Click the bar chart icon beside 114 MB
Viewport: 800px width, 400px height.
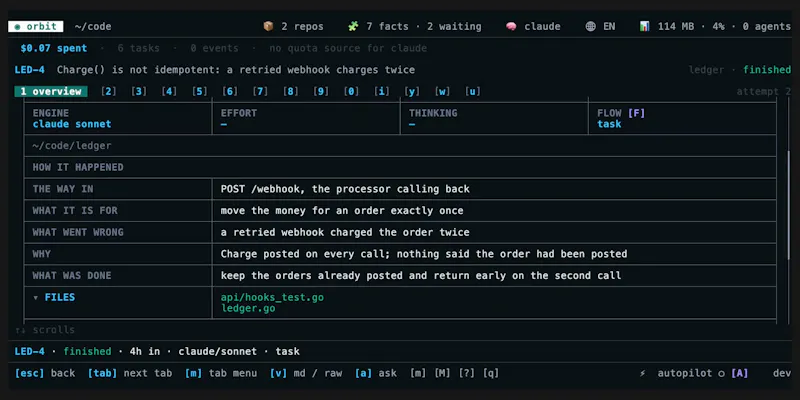tap(645, 27)
